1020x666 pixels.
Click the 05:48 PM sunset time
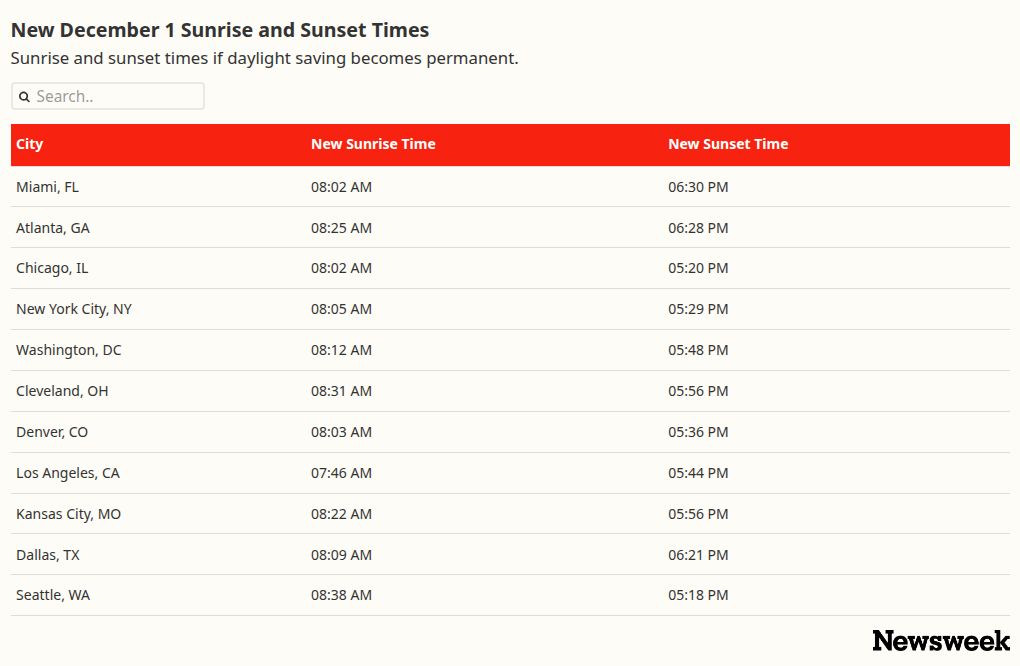point(698,351)
